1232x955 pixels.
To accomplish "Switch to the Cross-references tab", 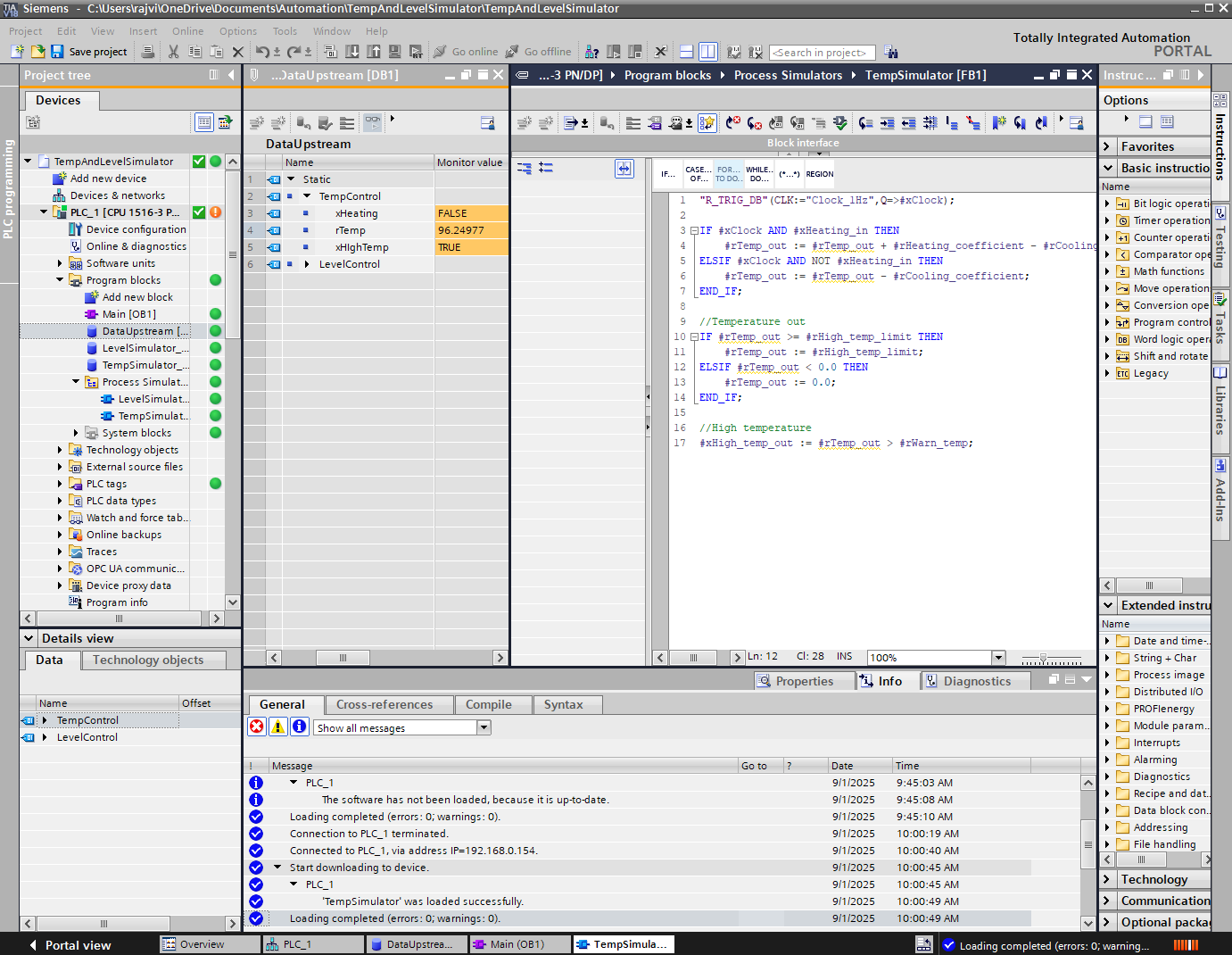I will click(x=384, y=704).
